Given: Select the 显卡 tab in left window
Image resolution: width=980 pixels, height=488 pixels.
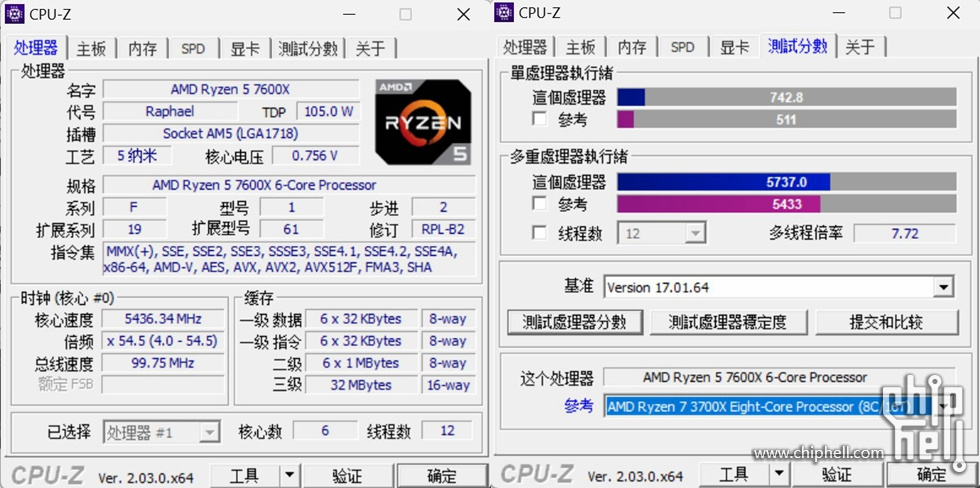Looking at the screenshot, I should coord(245,49).
